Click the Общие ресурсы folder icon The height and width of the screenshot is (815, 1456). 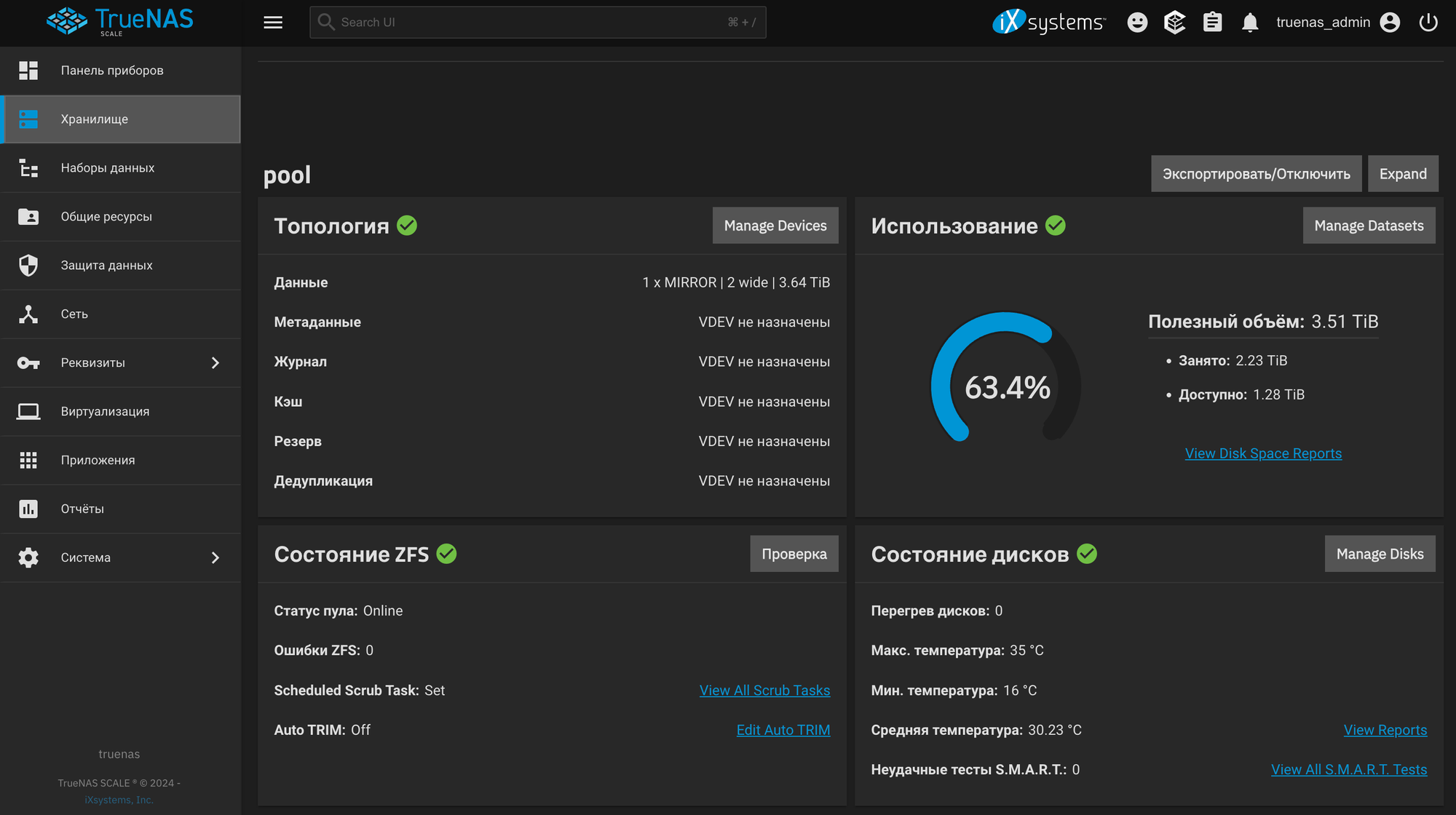click(x=28, y=217)
